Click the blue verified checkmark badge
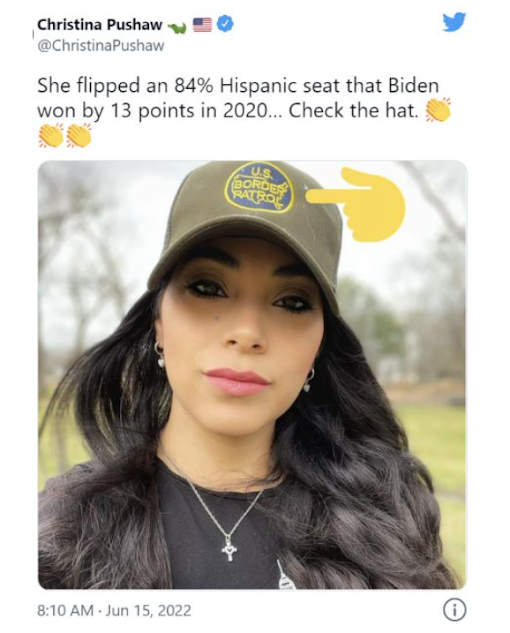 225,25
